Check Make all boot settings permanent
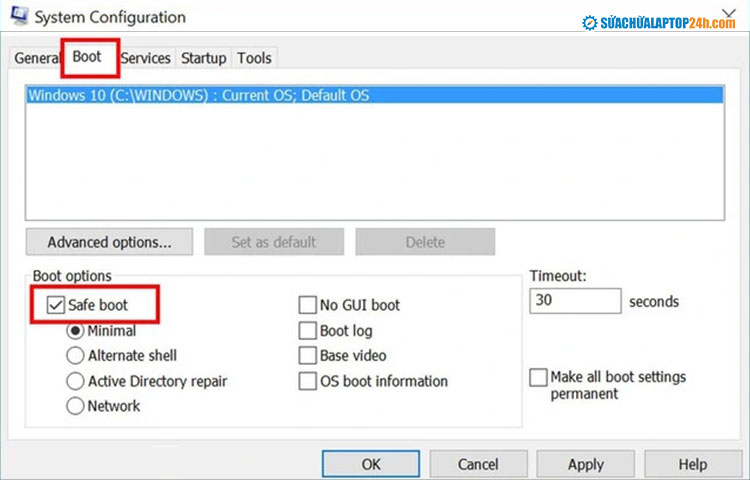 point(539,377)
